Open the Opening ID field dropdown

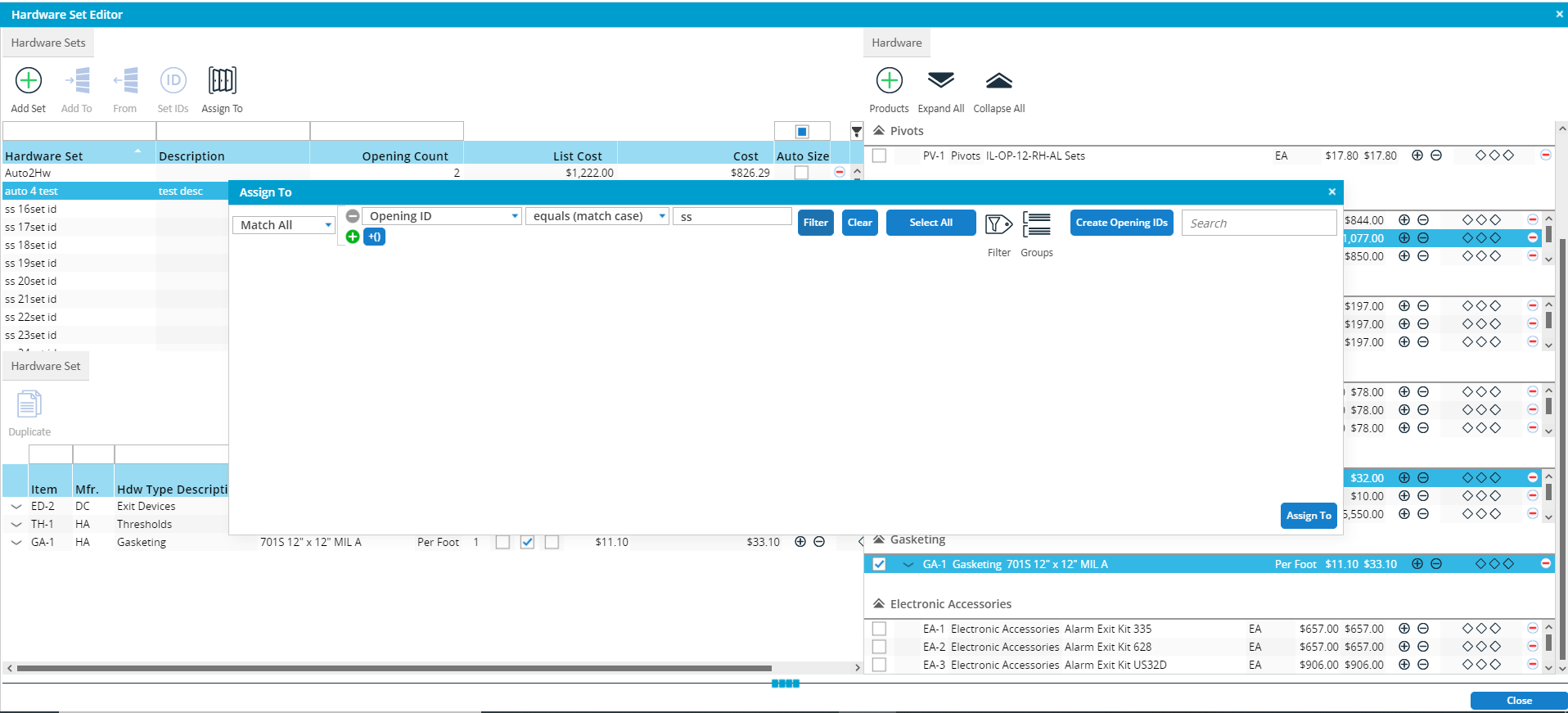[442, 216]
